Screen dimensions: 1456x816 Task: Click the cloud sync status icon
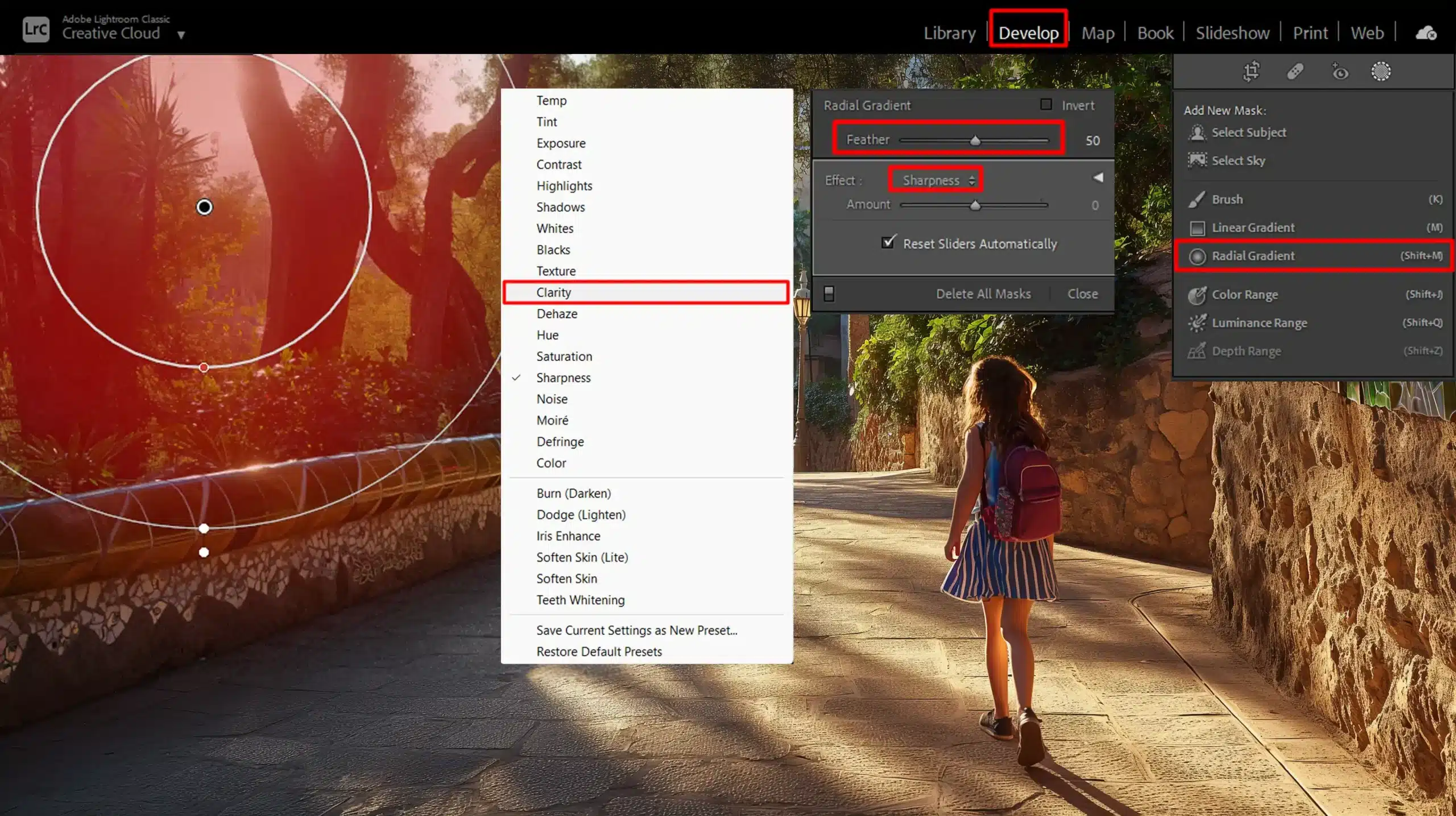pyautogui.click(x=1426, y=33)
